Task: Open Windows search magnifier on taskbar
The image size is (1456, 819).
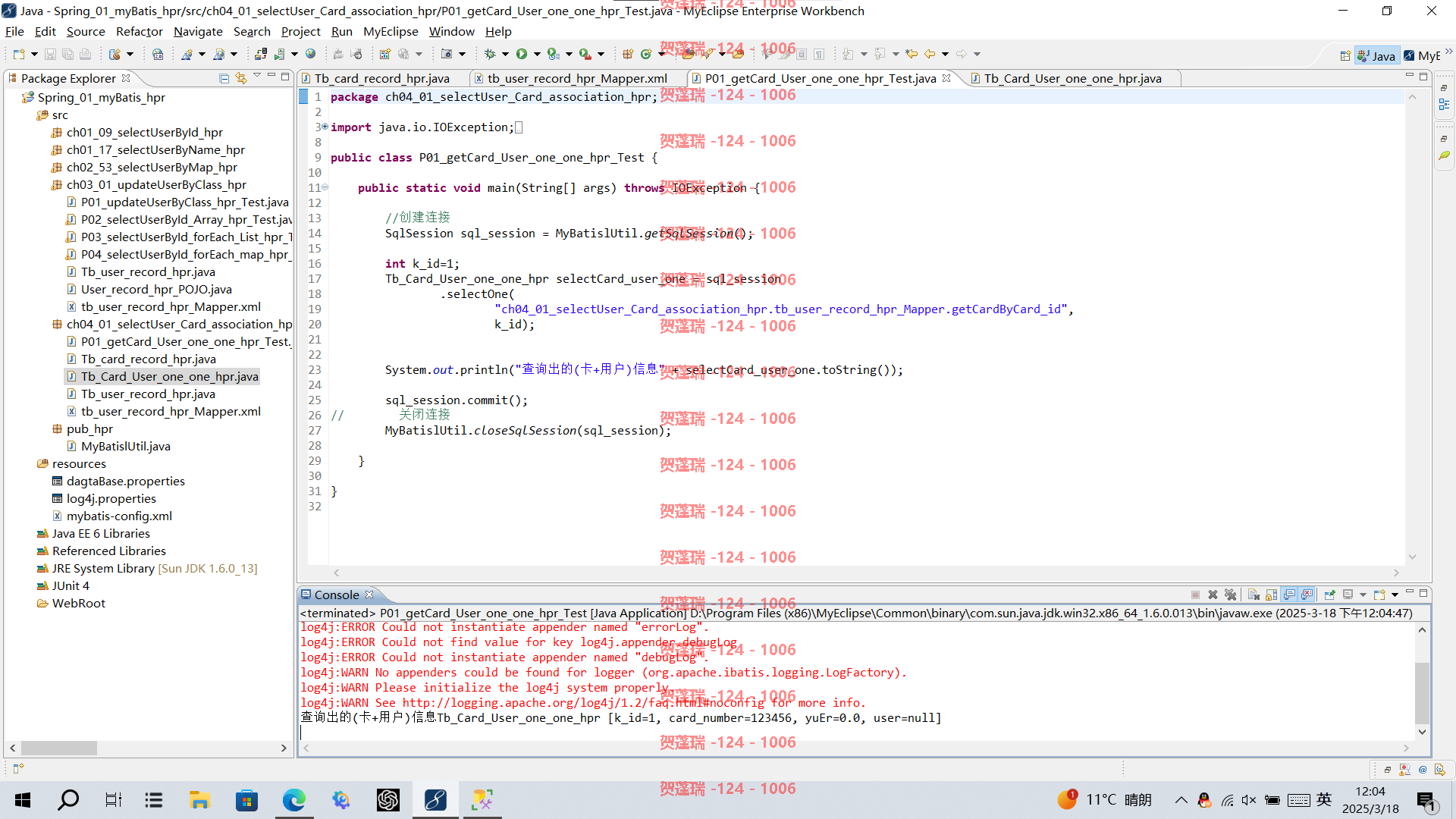Action: click(x=68, y=799)
